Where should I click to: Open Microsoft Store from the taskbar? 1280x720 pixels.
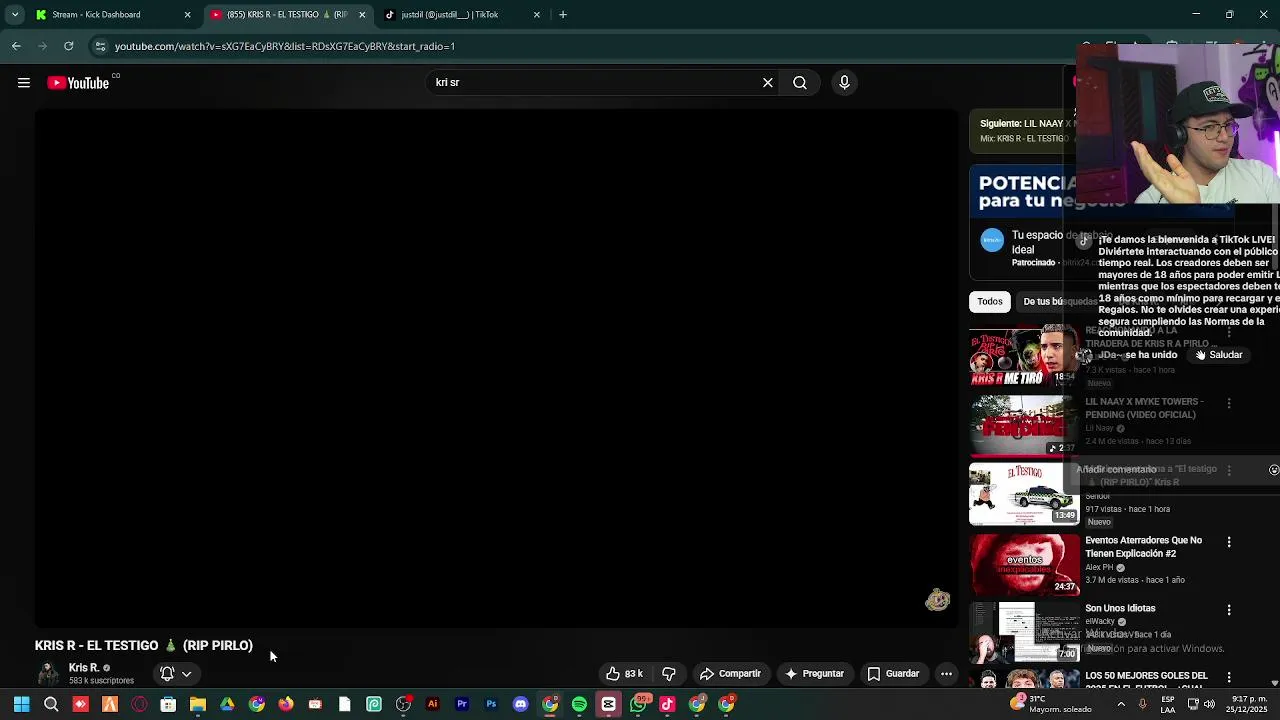[x=168, y=705]
